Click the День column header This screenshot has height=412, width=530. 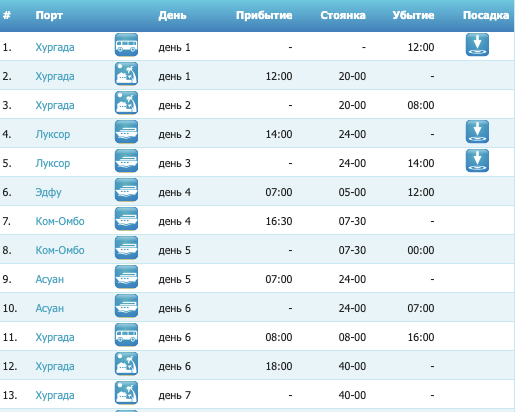[x=172, y=16]
